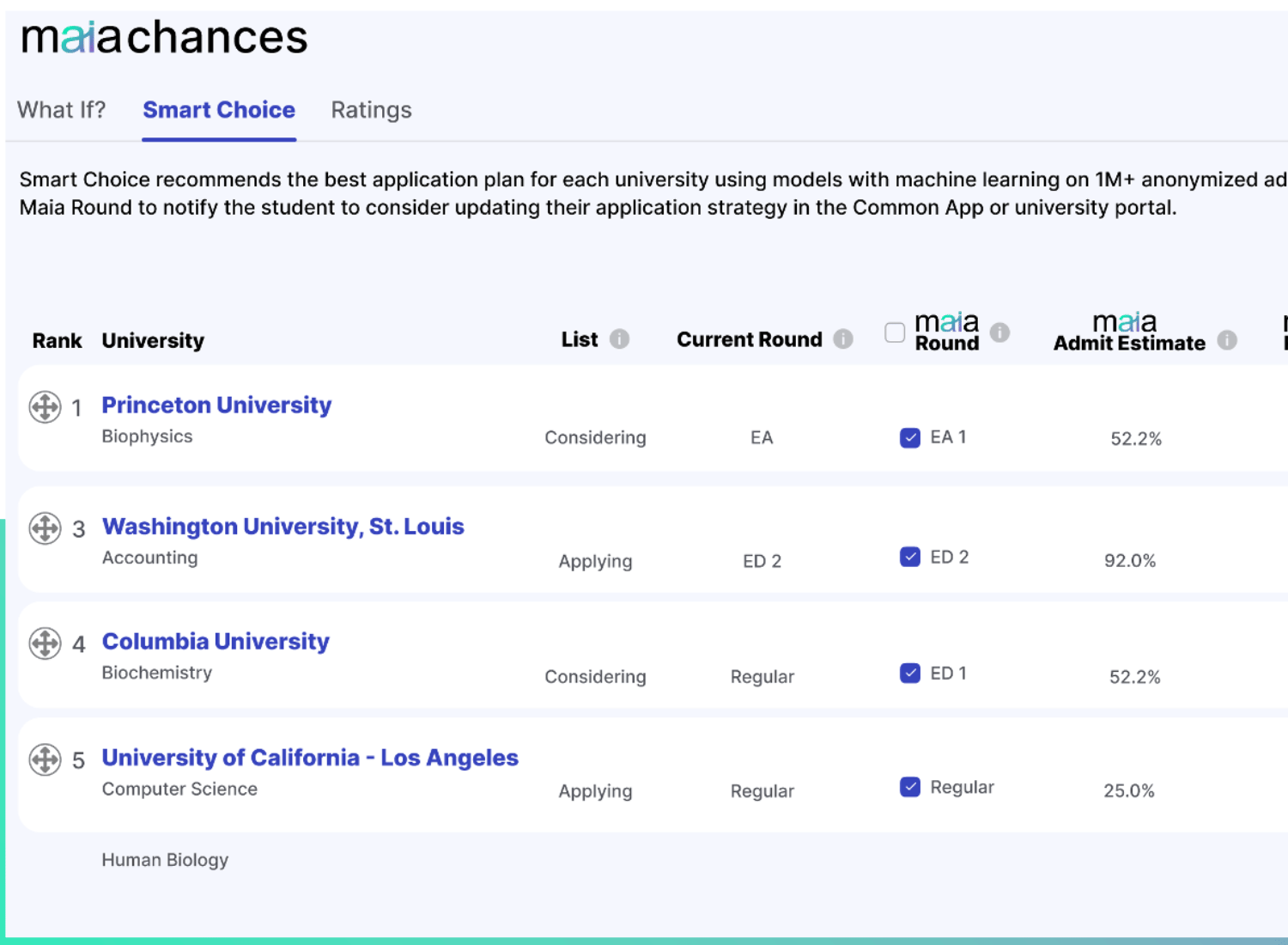Open the Columbia University link
Viewport: 1288px width, 945px height.
click(216, 641)
